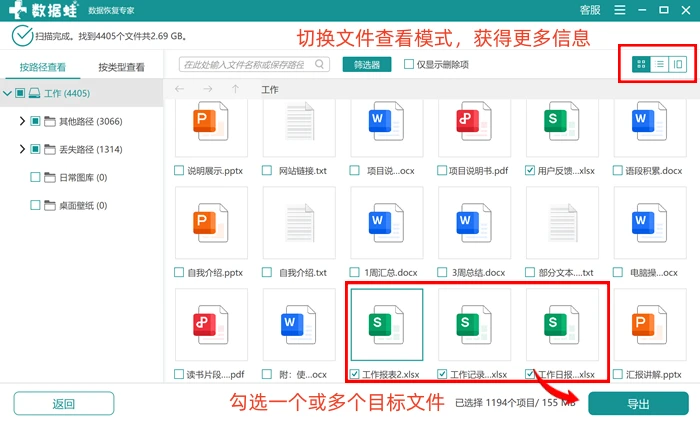Viewport: 700px width, 426px height.
Task: Switch to list view mode
Action: (x=659, y=64)
